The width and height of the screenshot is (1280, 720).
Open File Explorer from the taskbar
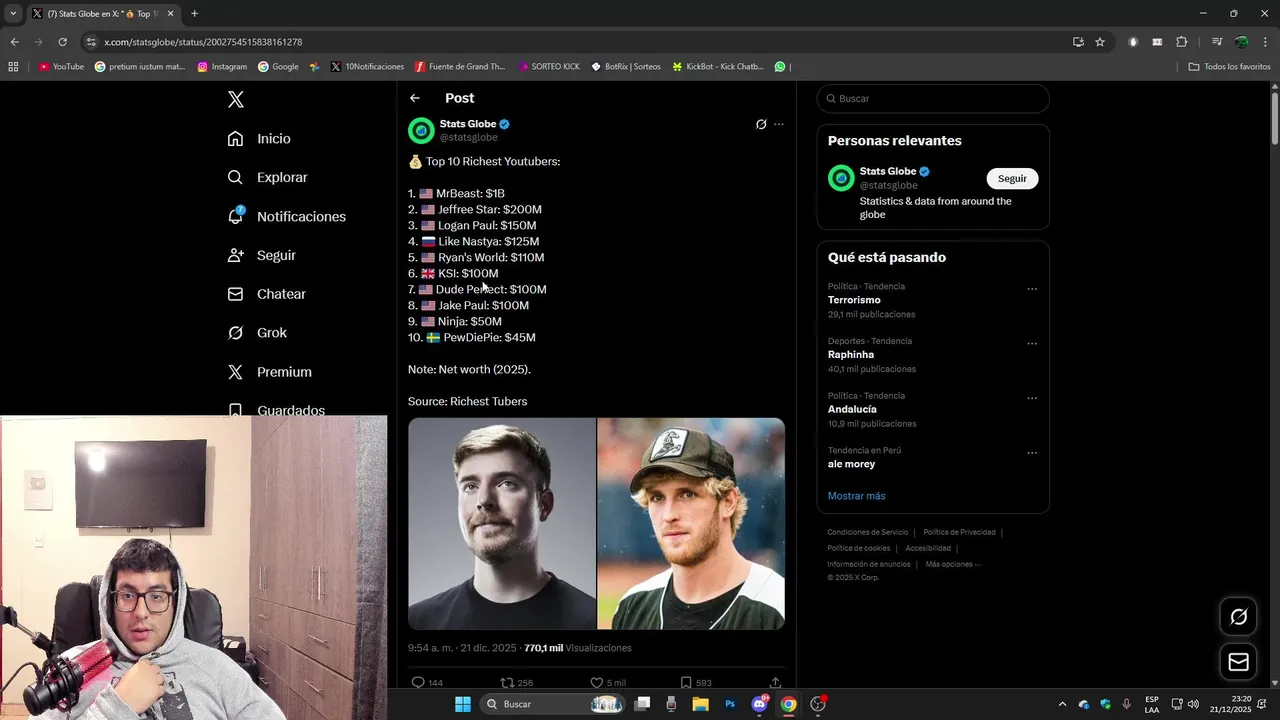700,704
